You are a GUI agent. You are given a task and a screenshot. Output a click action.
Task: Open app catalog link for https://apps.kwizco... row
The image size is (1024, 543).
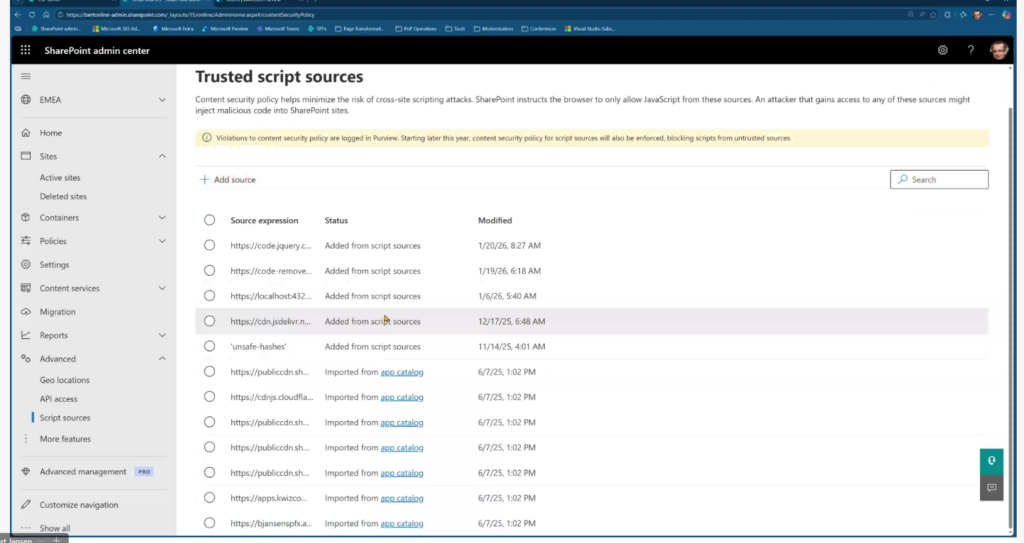402,498
